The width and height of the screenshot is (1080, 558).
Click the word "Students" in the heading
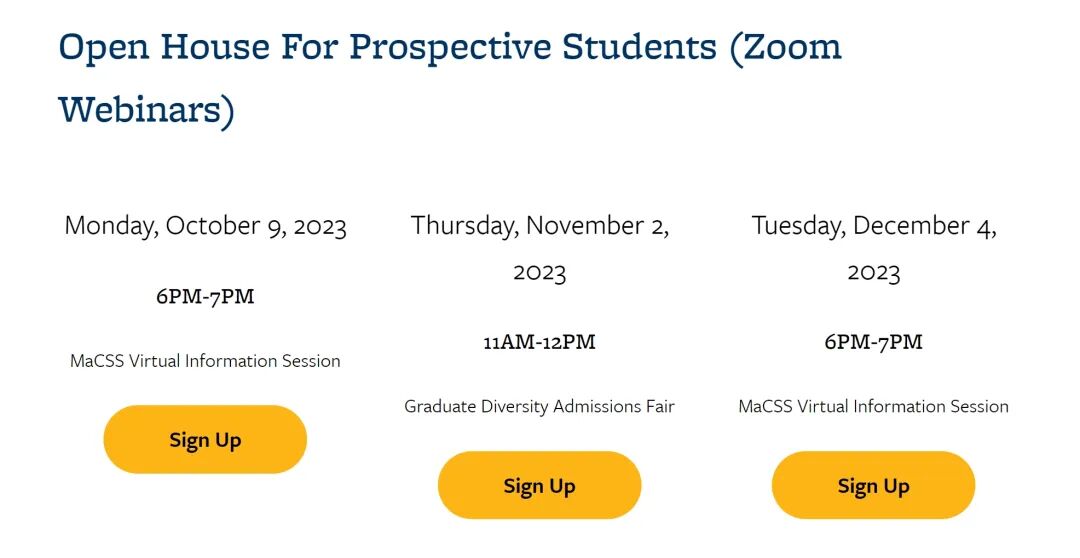pyautogui.click(x=638, y=46)
